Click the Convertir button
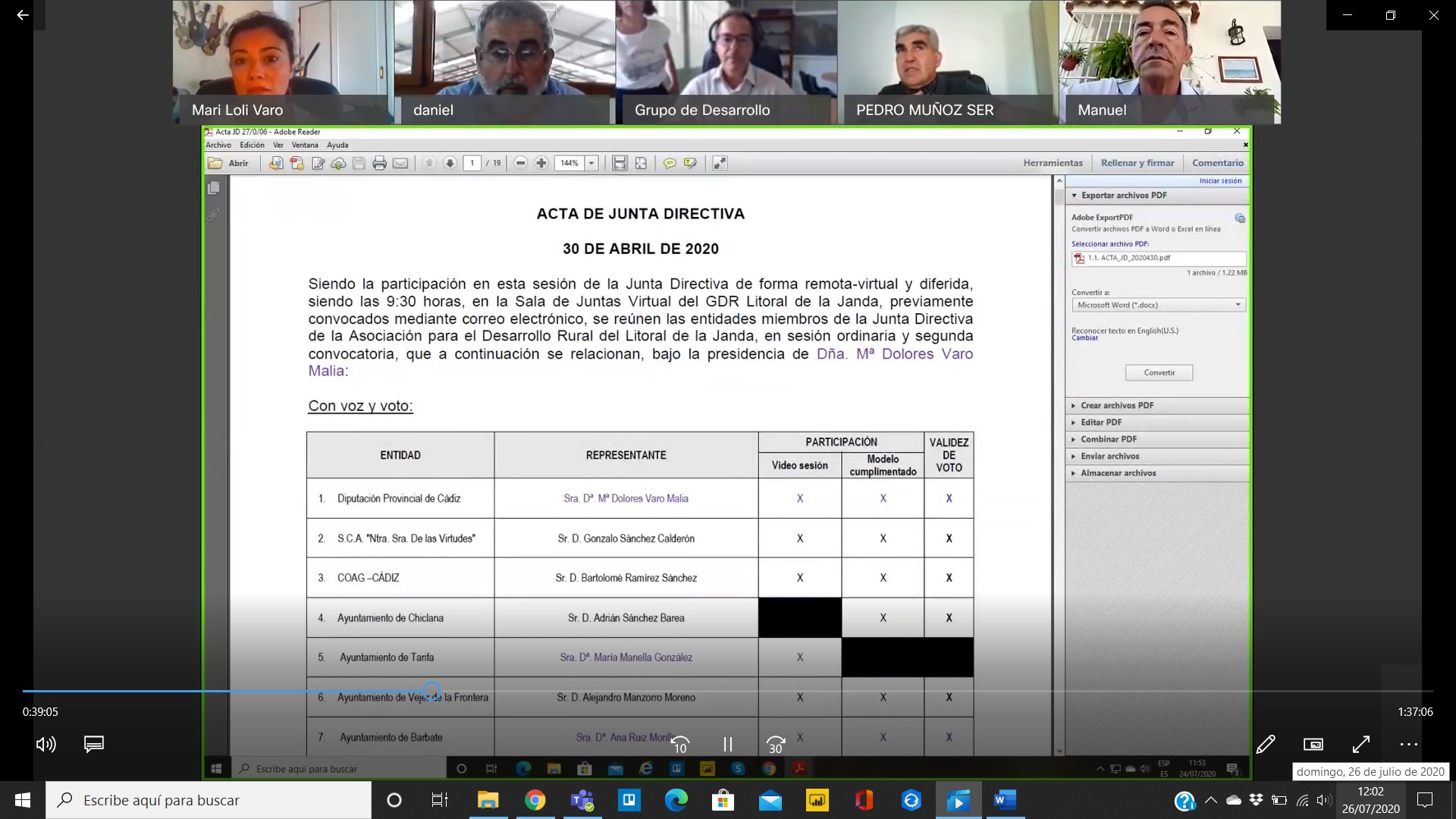The image size is (1456, 819). (1159, 372)
